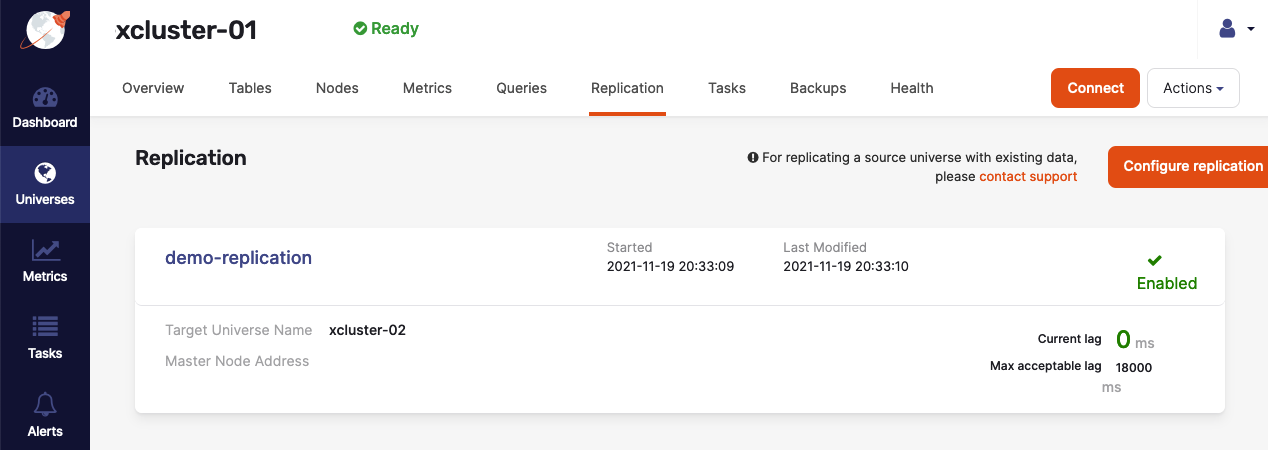Open the user menu caret
Screen dimensions: 1268x450
1251,30
